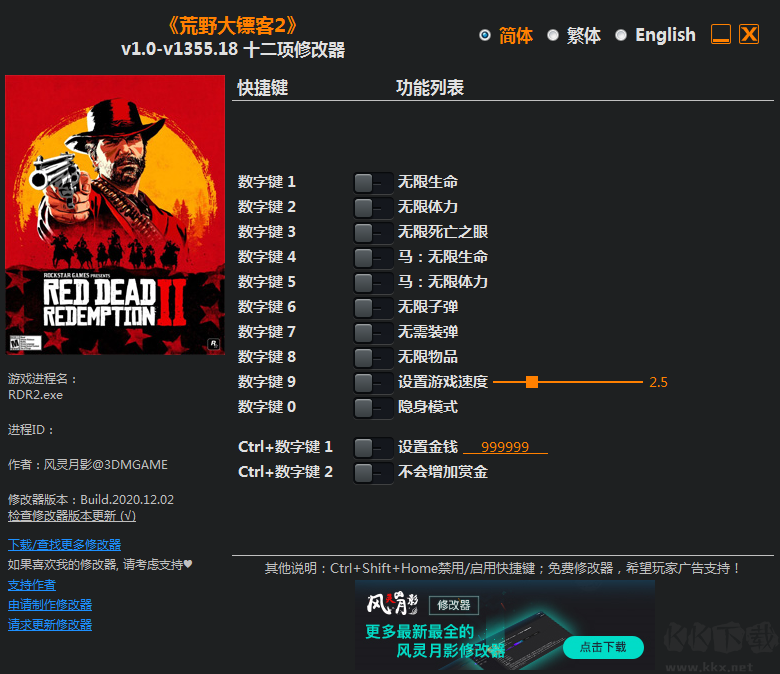Click 数字键 6 hotkey label
This screenshot has height=674, width=780.
267,307
